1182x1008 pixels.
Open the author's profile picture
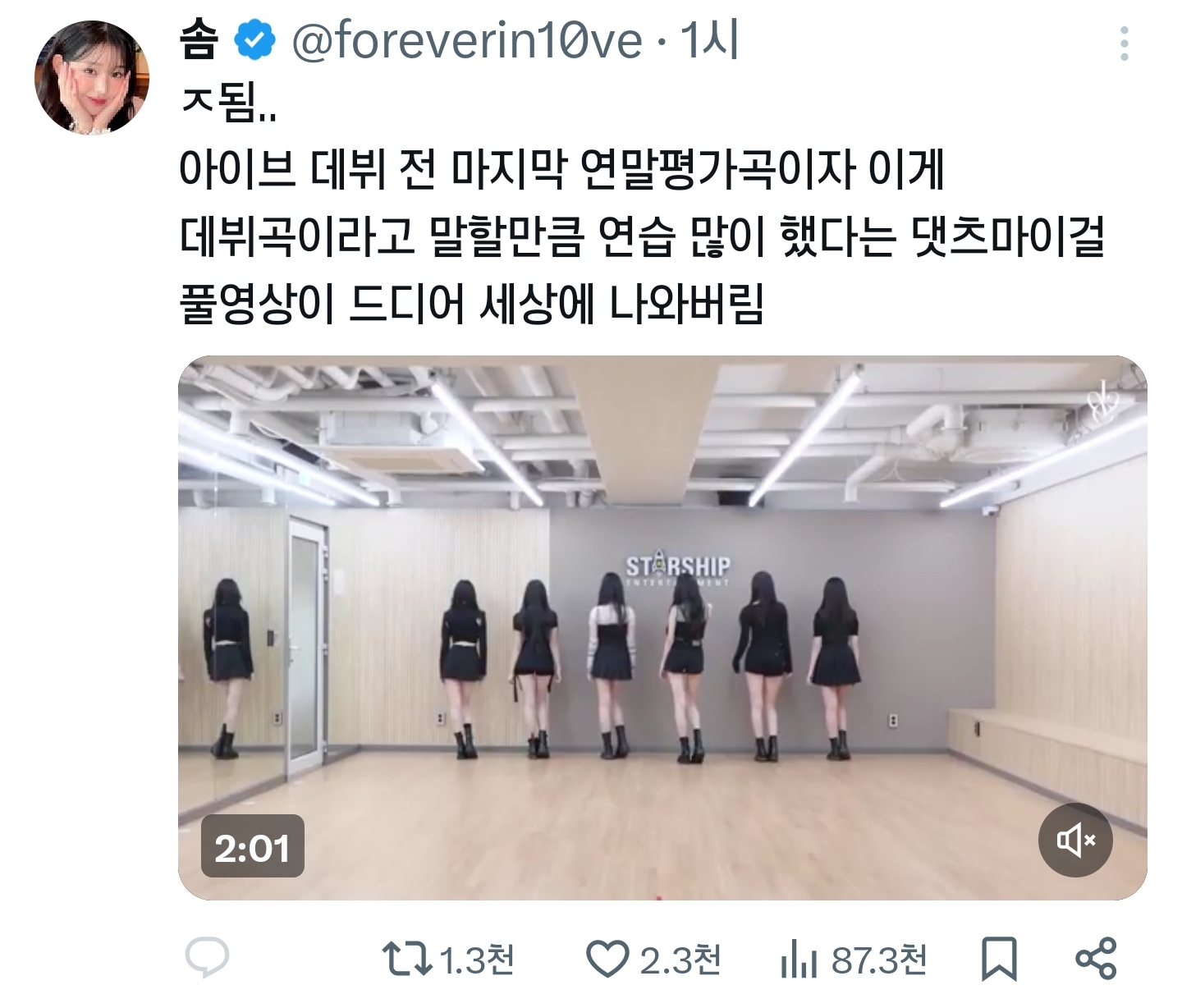(91, 78)
